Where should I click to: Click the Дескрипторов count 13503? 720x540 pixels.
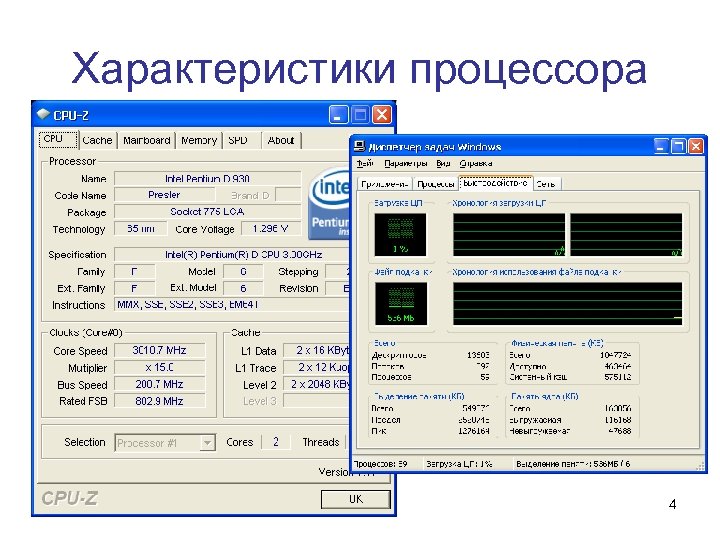[x=478, y=355]
